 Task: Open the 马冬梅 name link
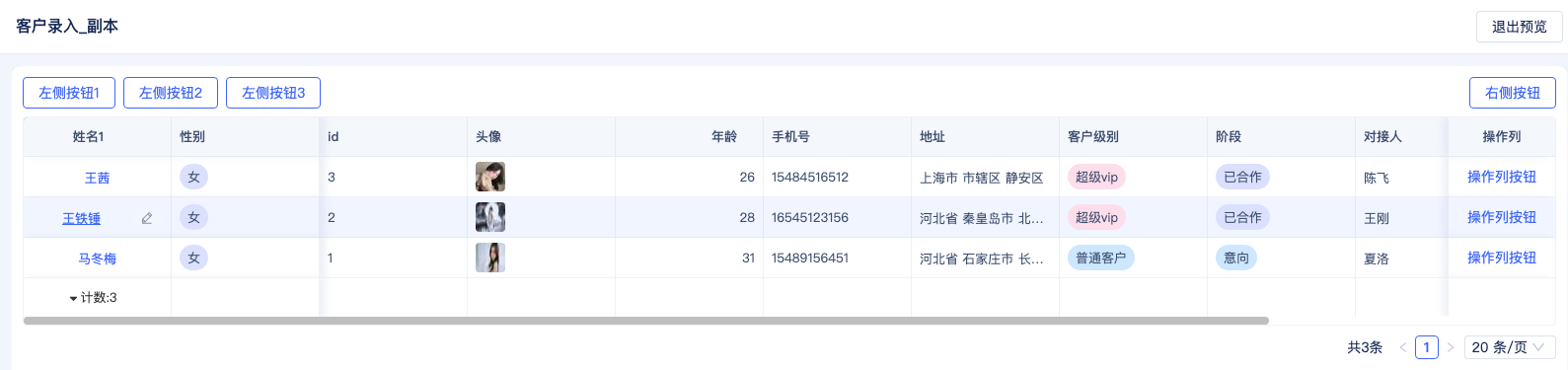click(x=98, y=259)
